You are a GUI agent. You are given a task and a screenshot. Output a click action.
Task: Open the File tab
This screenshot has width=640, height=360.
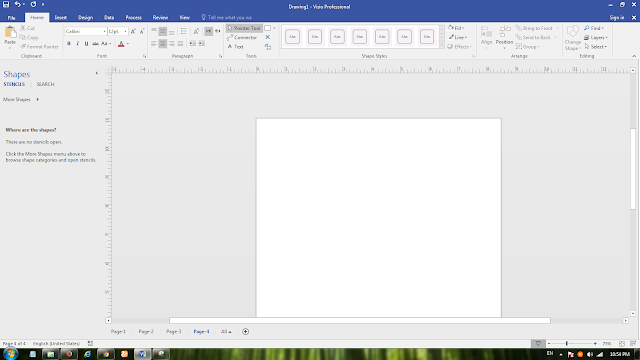(11, 18)
